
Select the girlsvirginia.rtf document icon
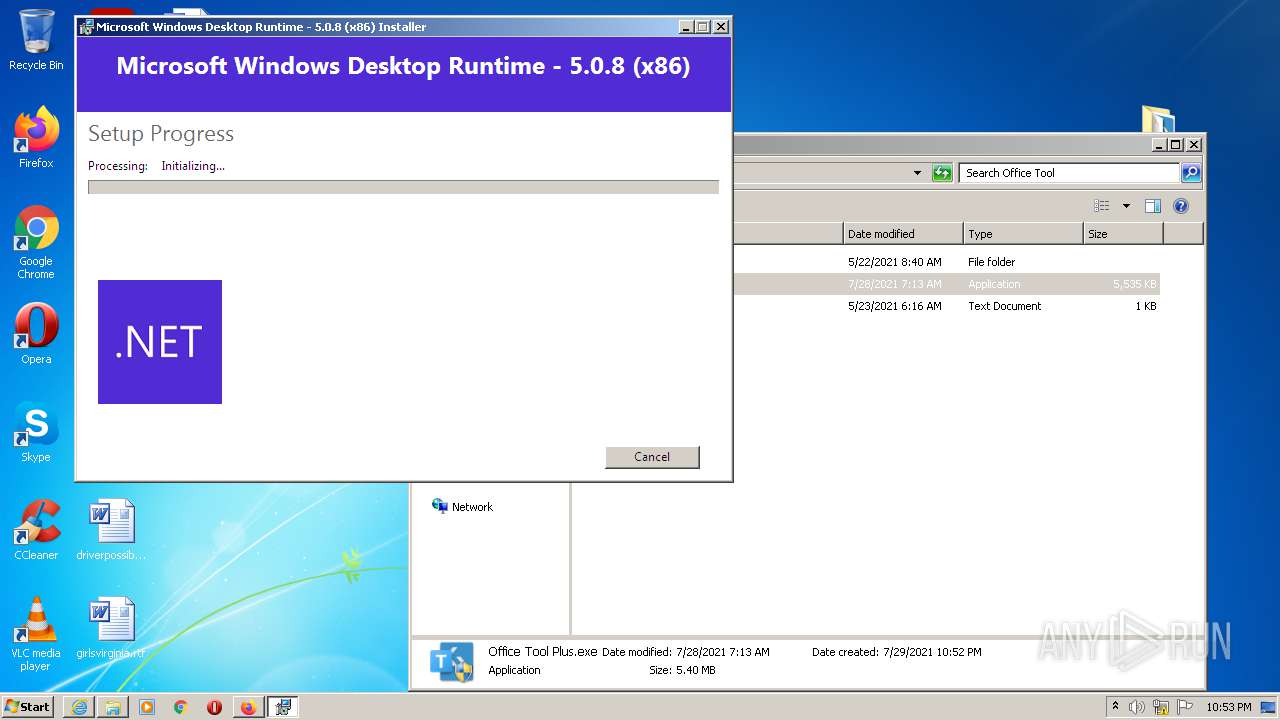(x=111, y=628)
